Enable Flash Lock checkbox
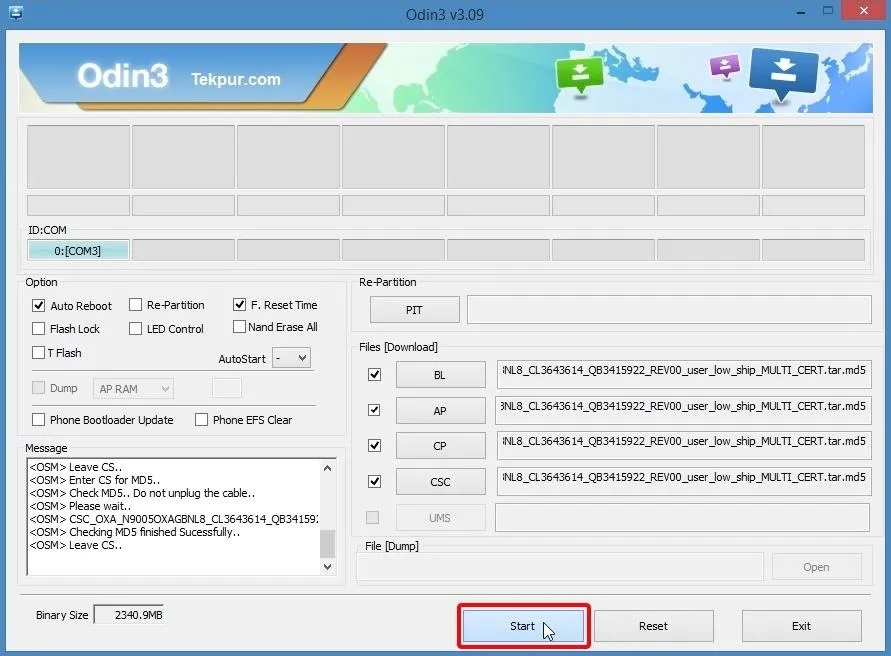 click(38, 329)
